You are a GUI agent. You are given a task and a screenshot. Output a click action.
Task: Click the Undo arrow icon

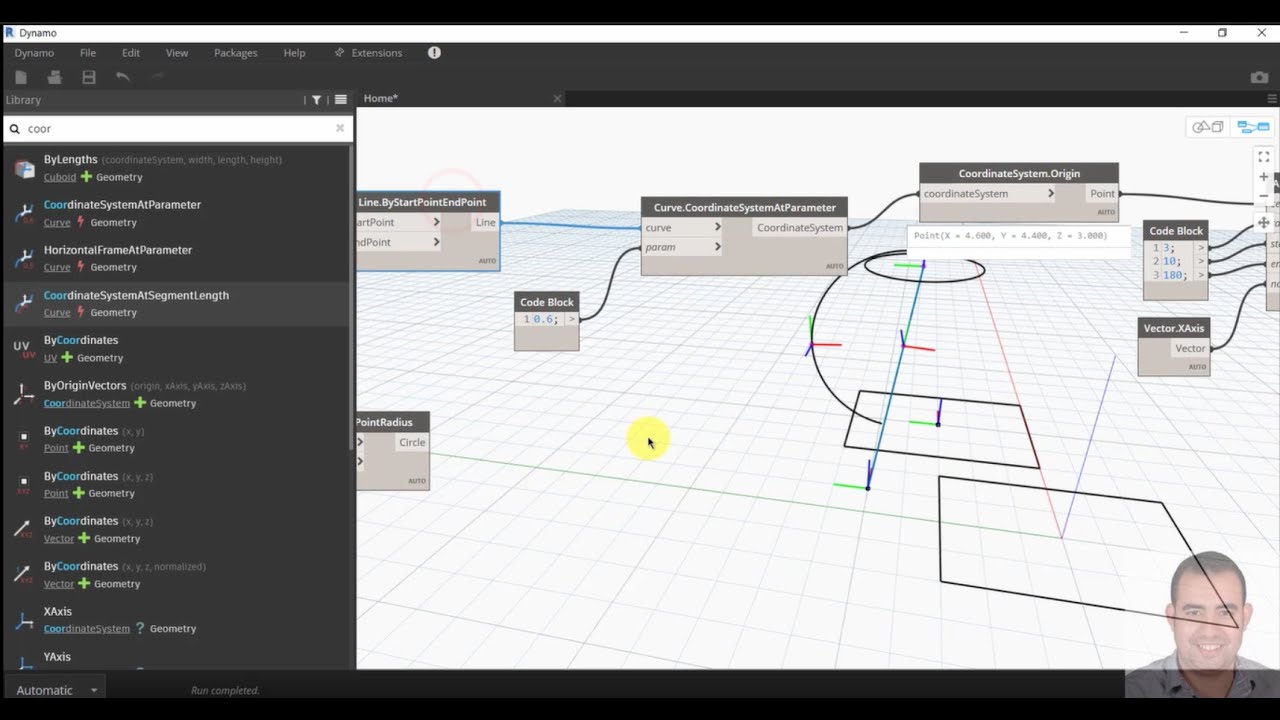coord(123,77)
